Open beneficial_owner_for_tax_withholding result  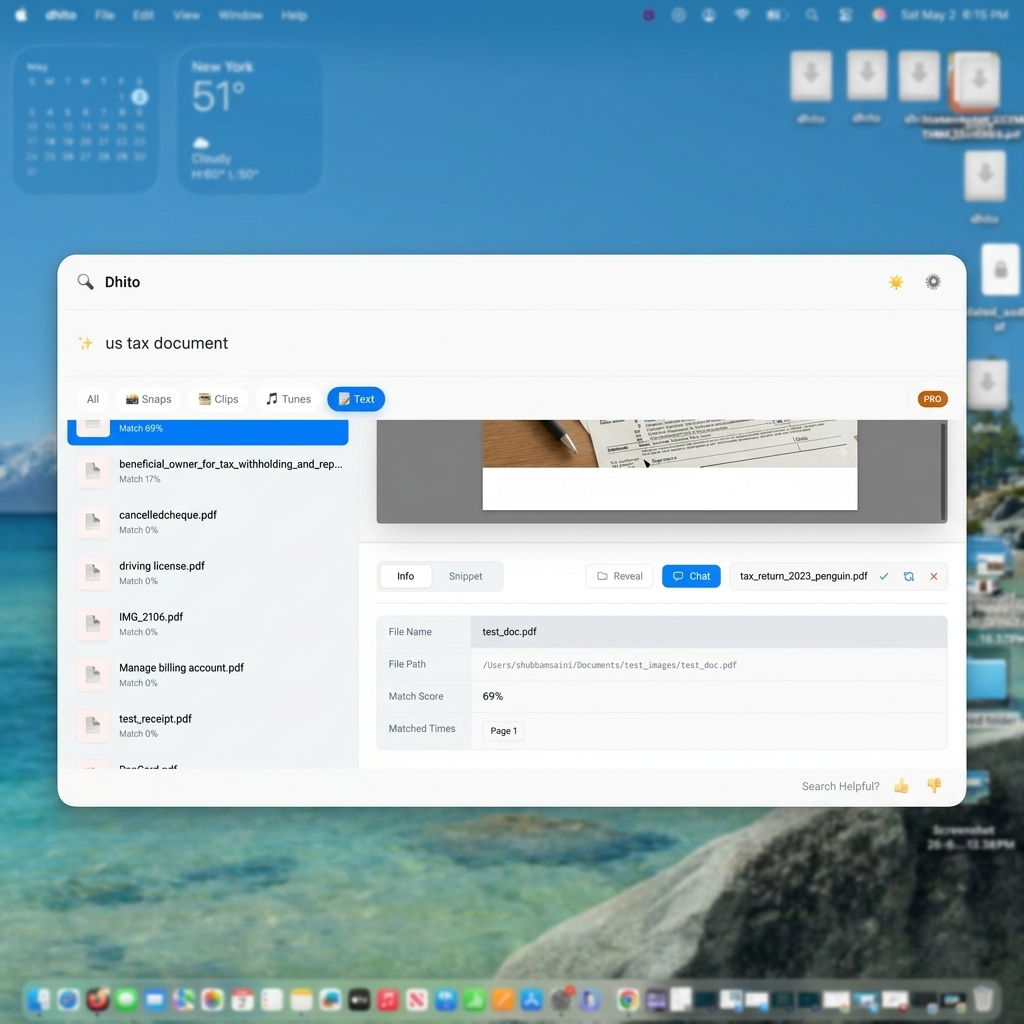tap(208, 470)
